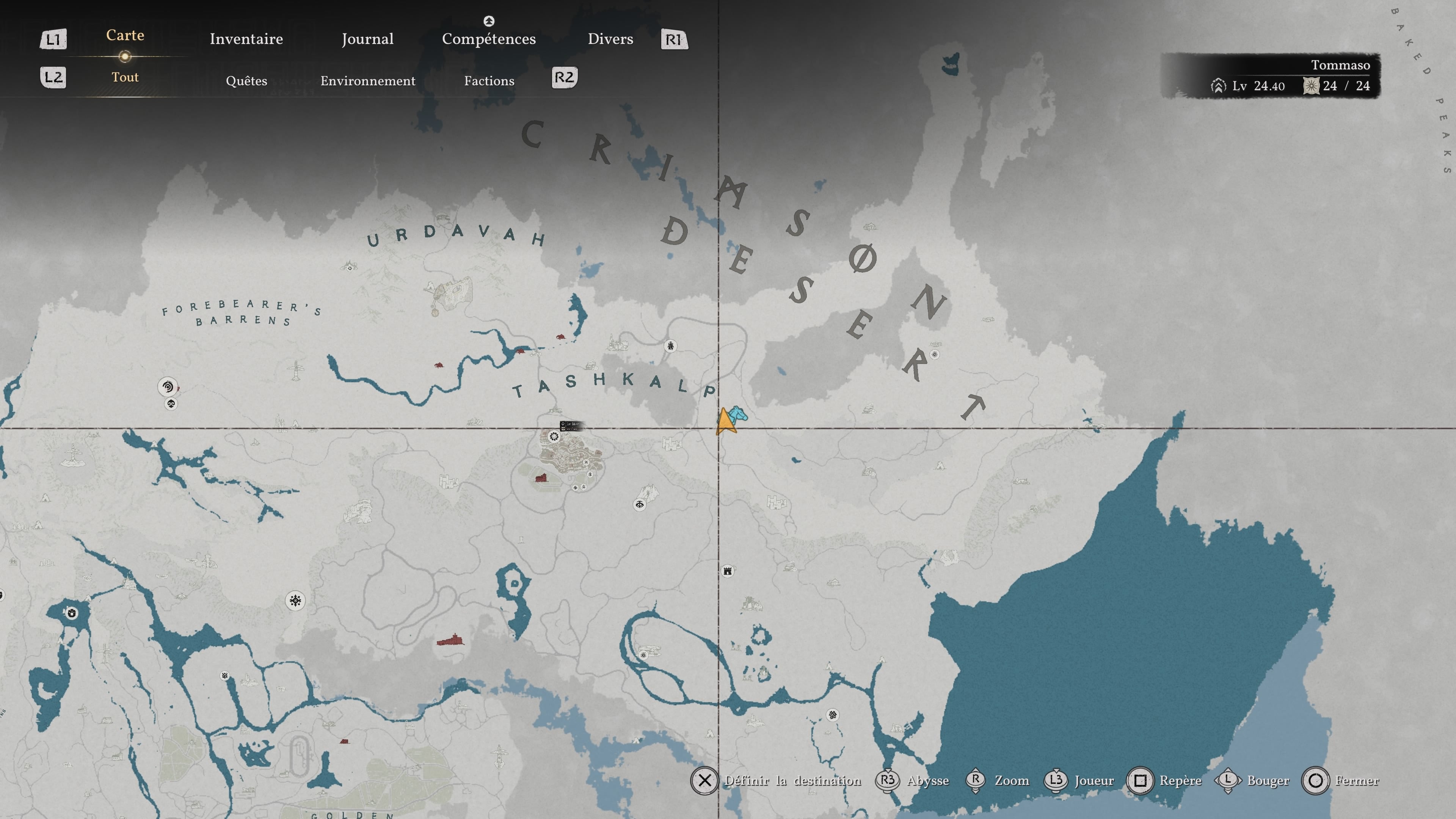Go to the Compétences tab
The height and width of the screenshot is (819, 1456).
pyautogui.click(x=489, y=39)
